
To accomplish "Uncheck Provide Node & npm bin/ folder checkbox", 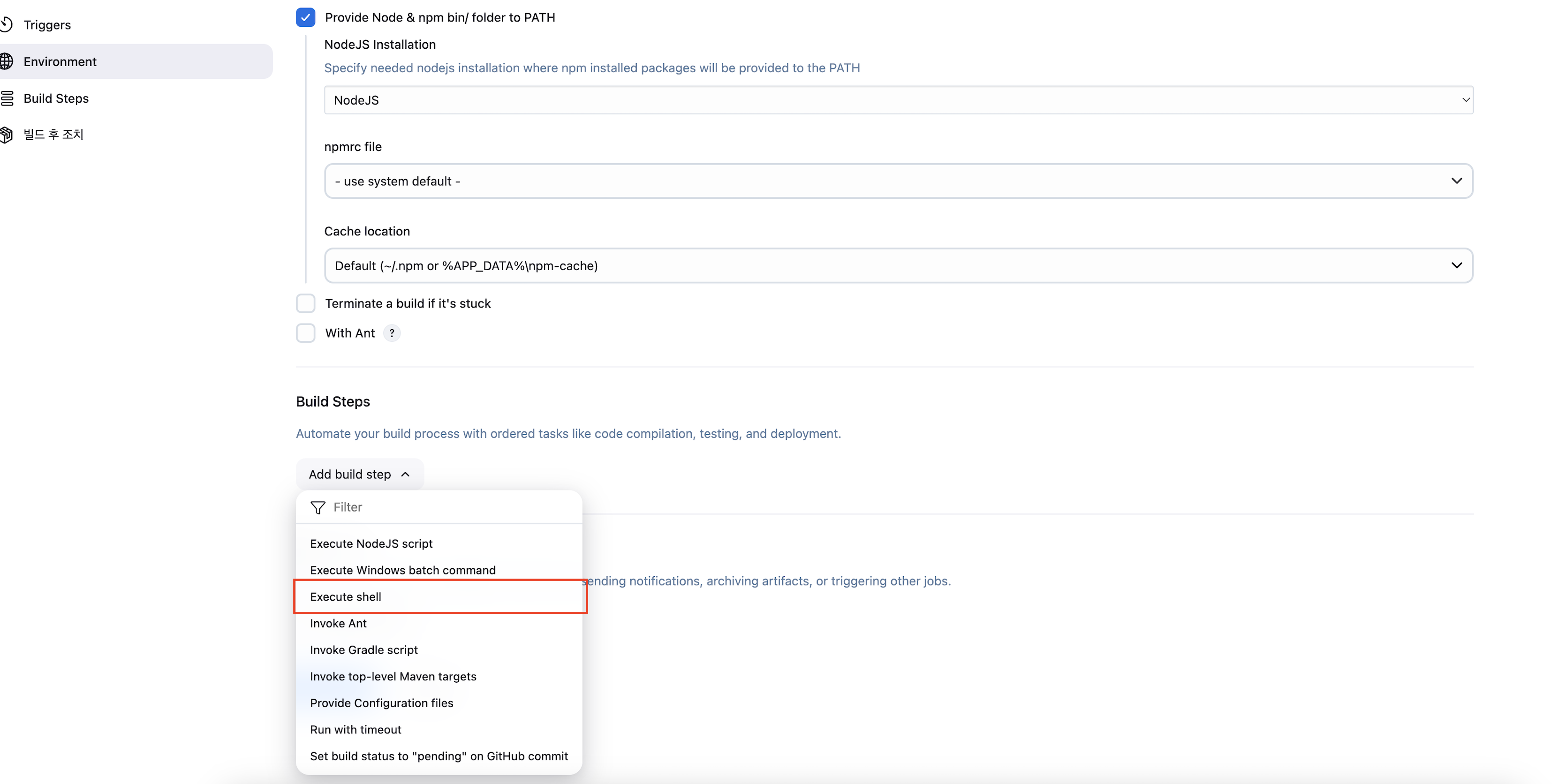I will [305, 17].
